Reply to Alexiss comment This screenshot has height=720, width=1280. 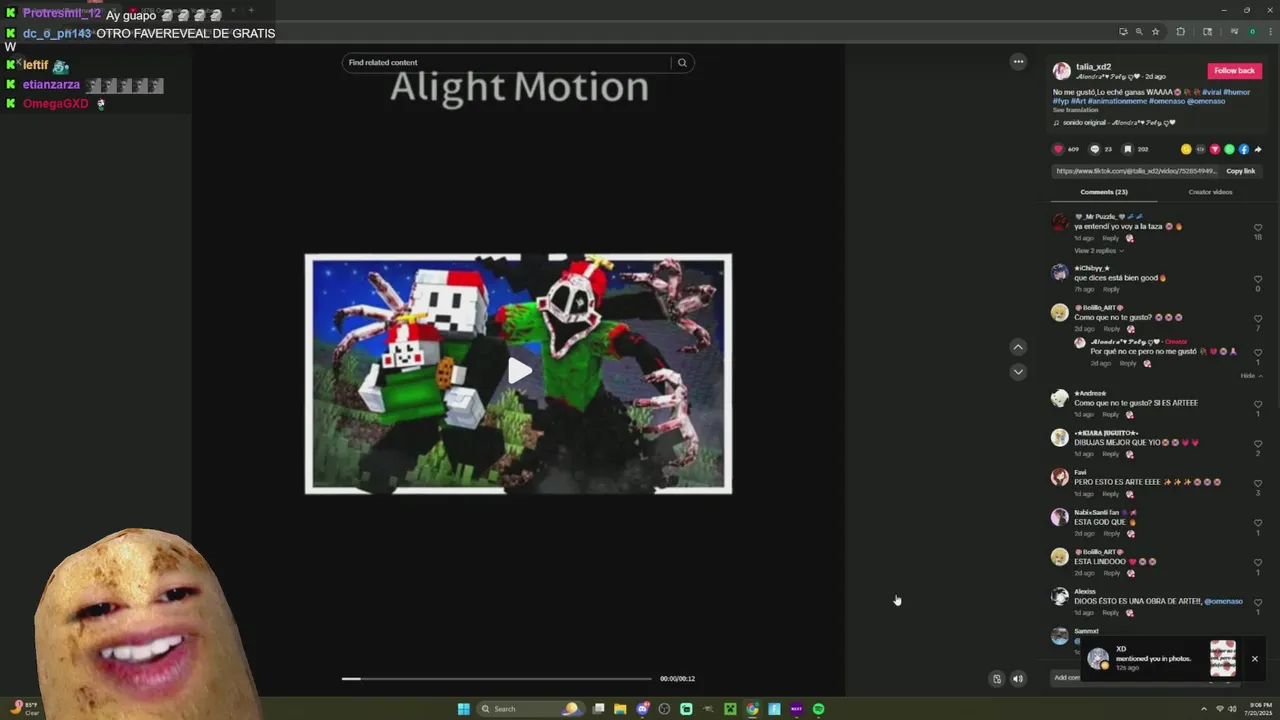click(x=1111, y=613)
